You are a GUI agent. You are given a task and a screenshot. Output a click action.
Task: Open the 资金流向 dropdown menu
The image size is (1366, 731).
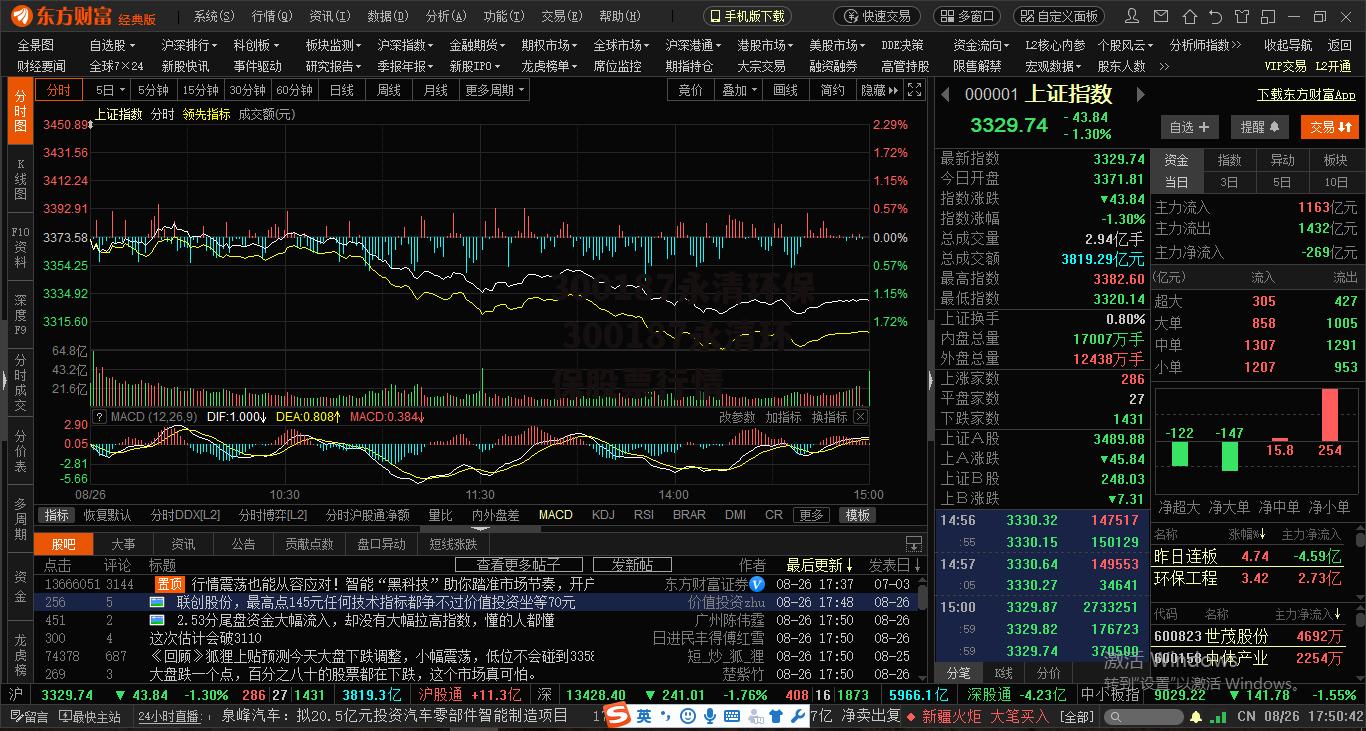pos(982,45)
